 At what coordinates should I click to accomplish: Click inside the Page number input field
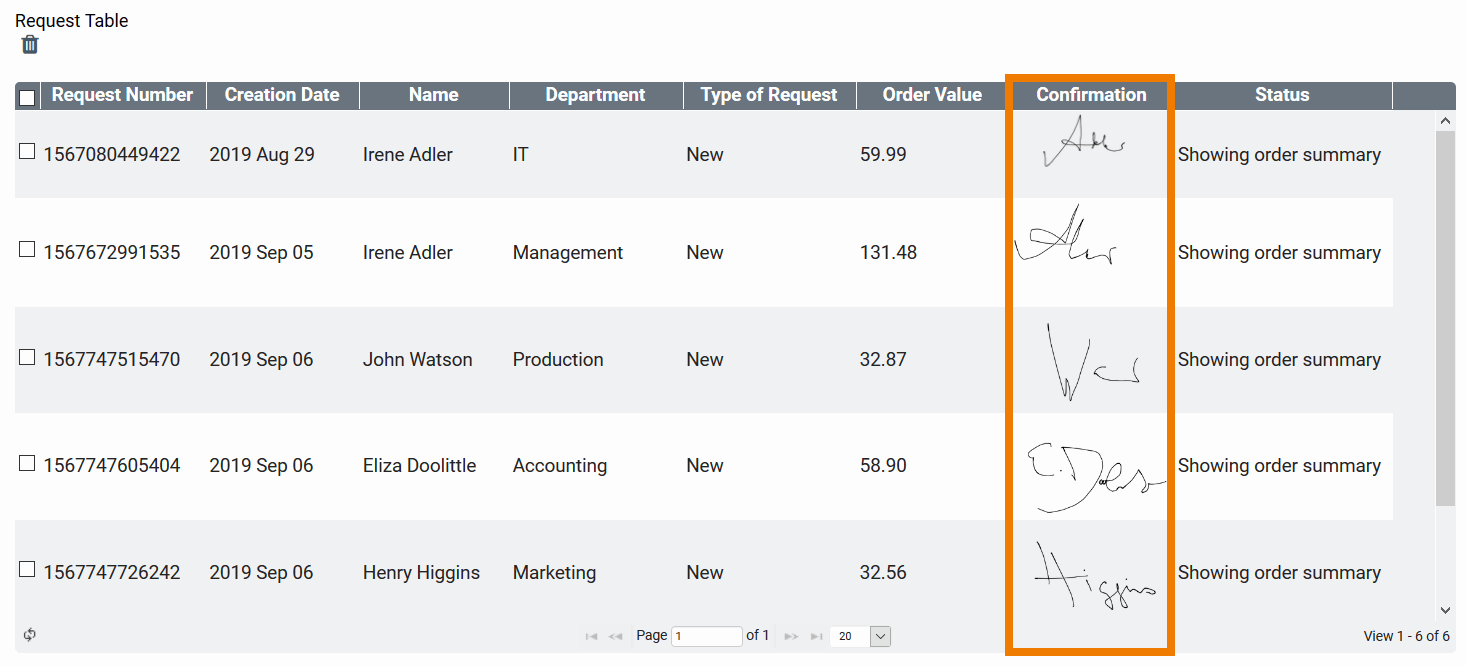[x=706, y=635]
